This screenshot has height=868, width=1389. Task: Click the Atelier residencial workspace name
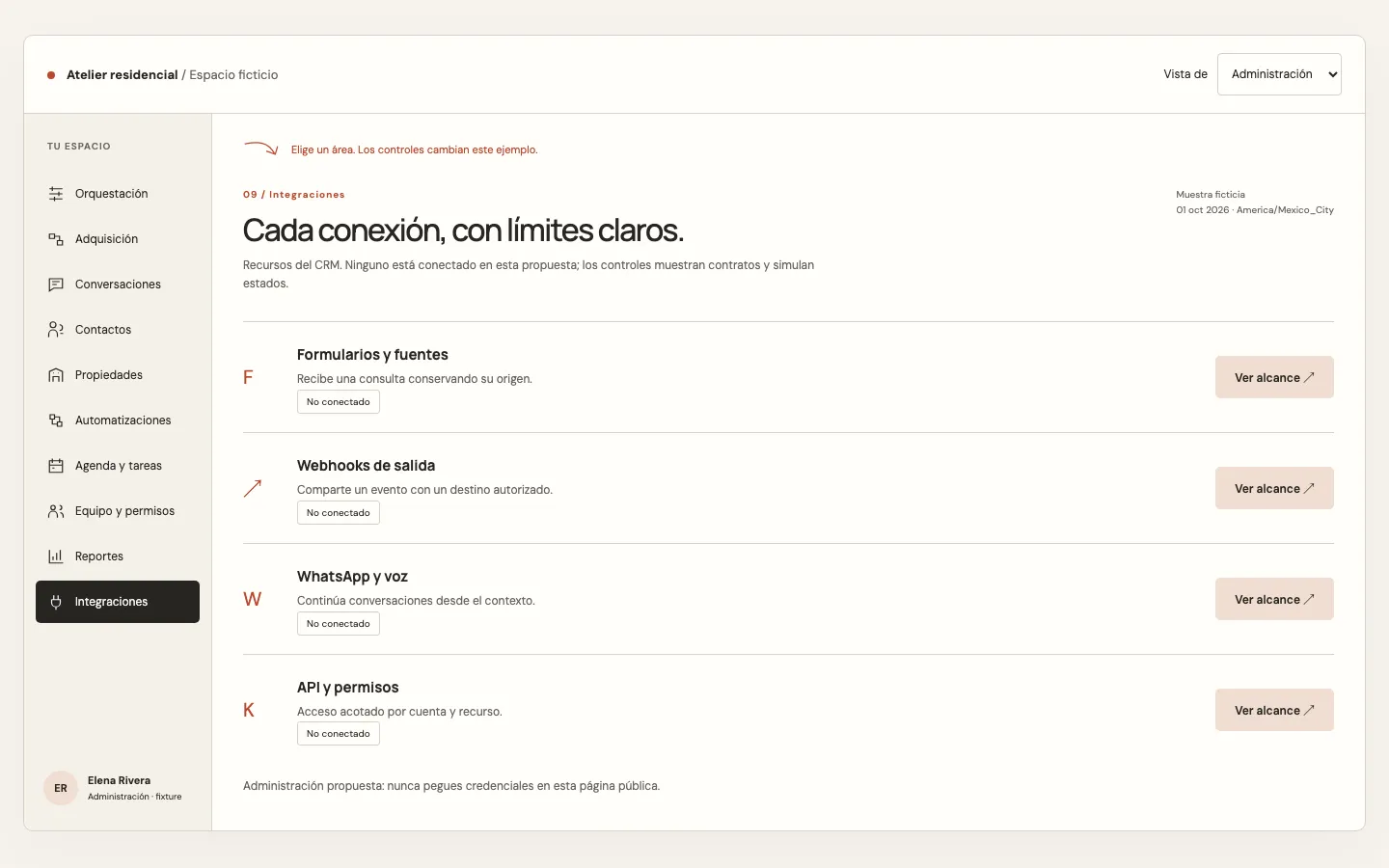(123, 75)
